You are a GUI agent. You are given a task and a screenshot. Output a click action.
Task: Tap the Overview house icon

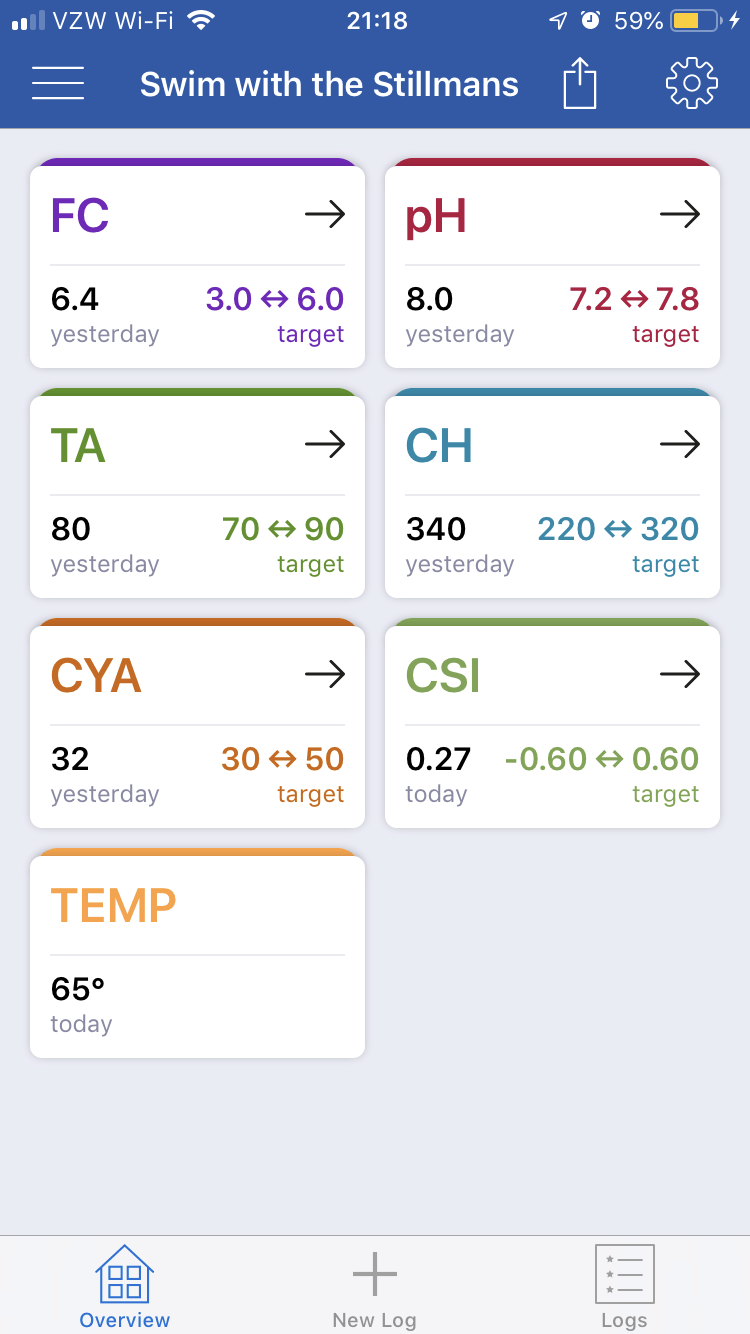[125, 1273]
